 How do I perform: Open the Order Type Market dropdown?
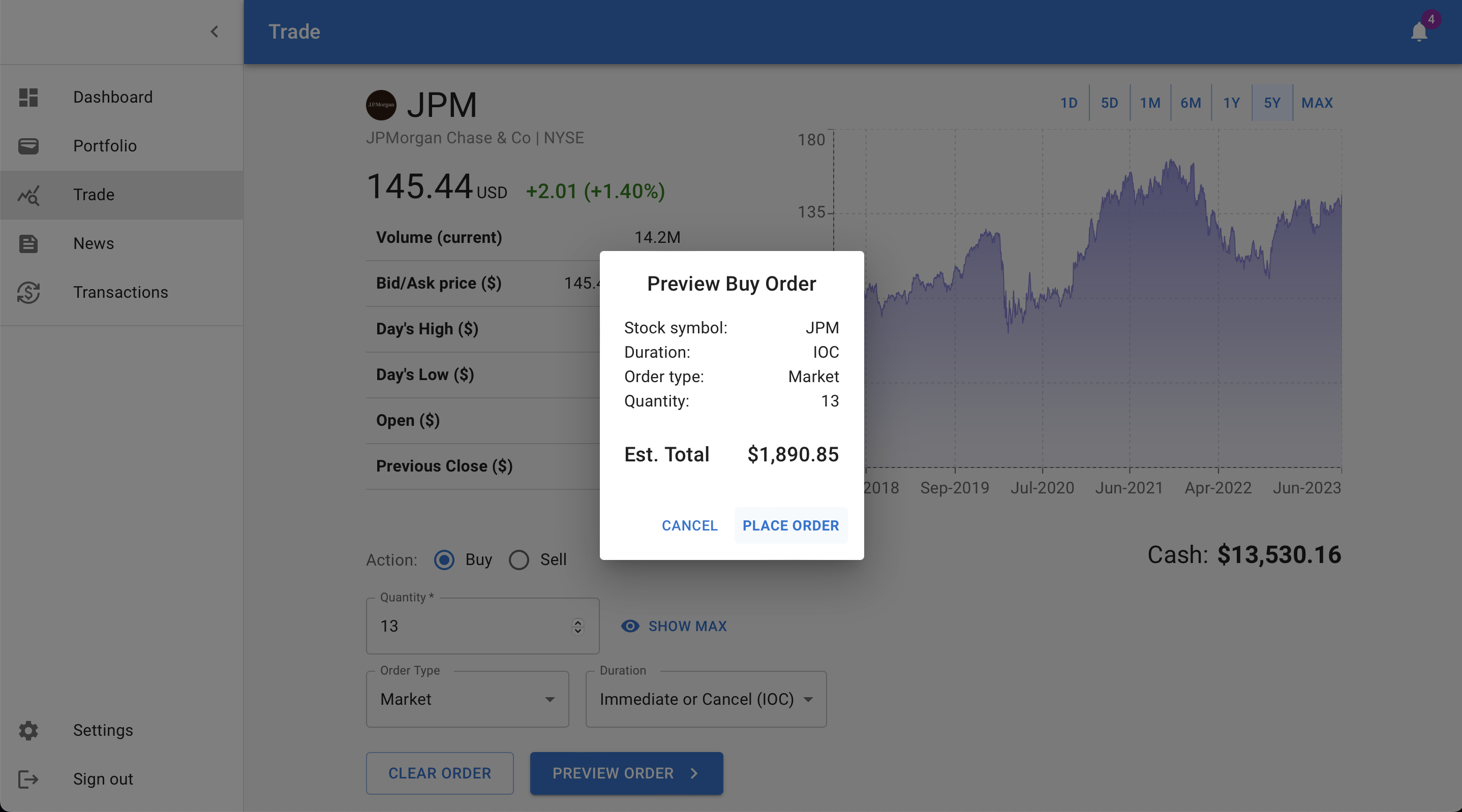point(467,699)
